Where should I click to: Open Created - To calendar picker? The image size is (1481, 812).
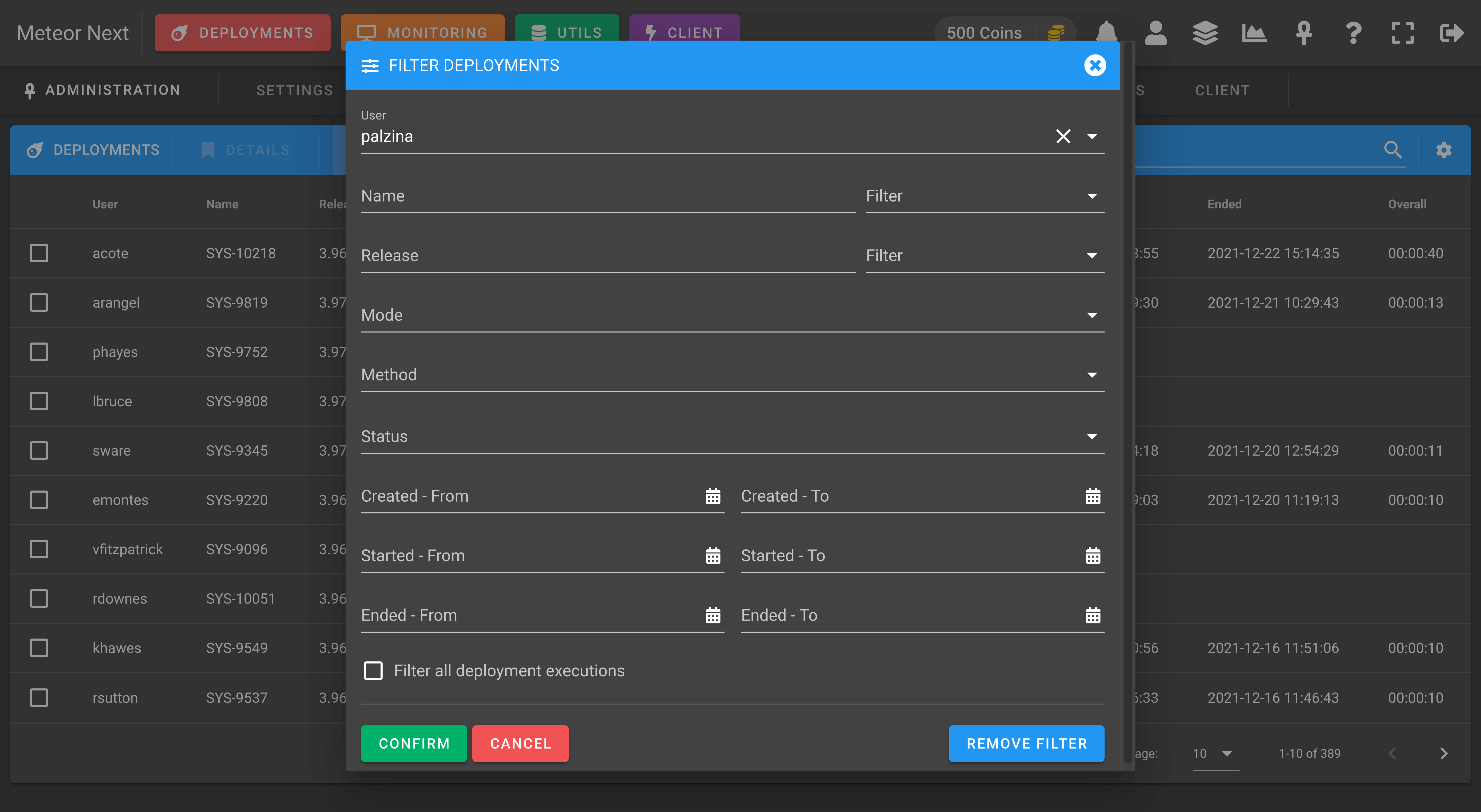click(1093, 496)
